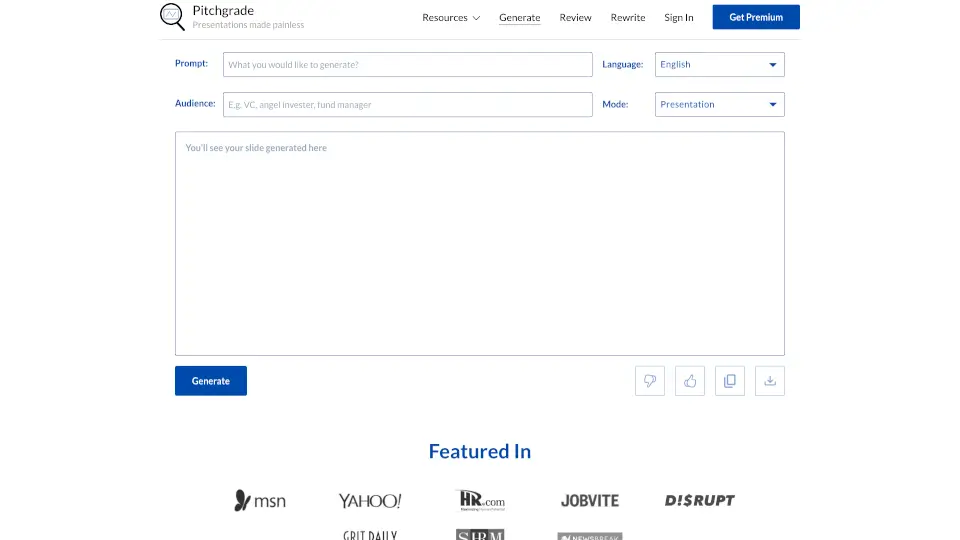Screen dimensions: 960x540
Task: Expand the Resources menu
Action: [x=451, y=18]
